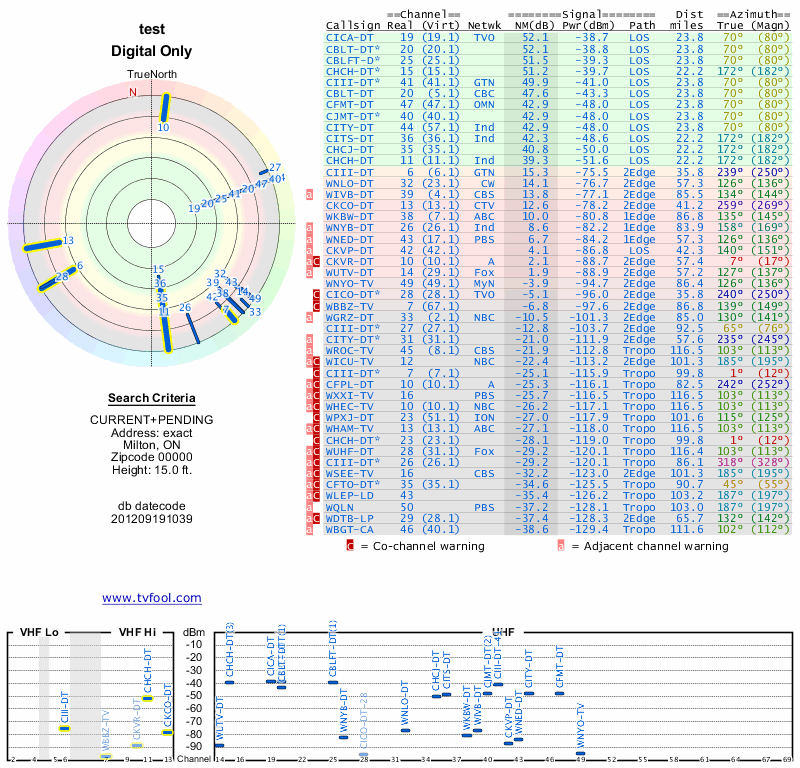
Task: Click co-channel warning icon beside CICO-DT
Action: point(318,296)
